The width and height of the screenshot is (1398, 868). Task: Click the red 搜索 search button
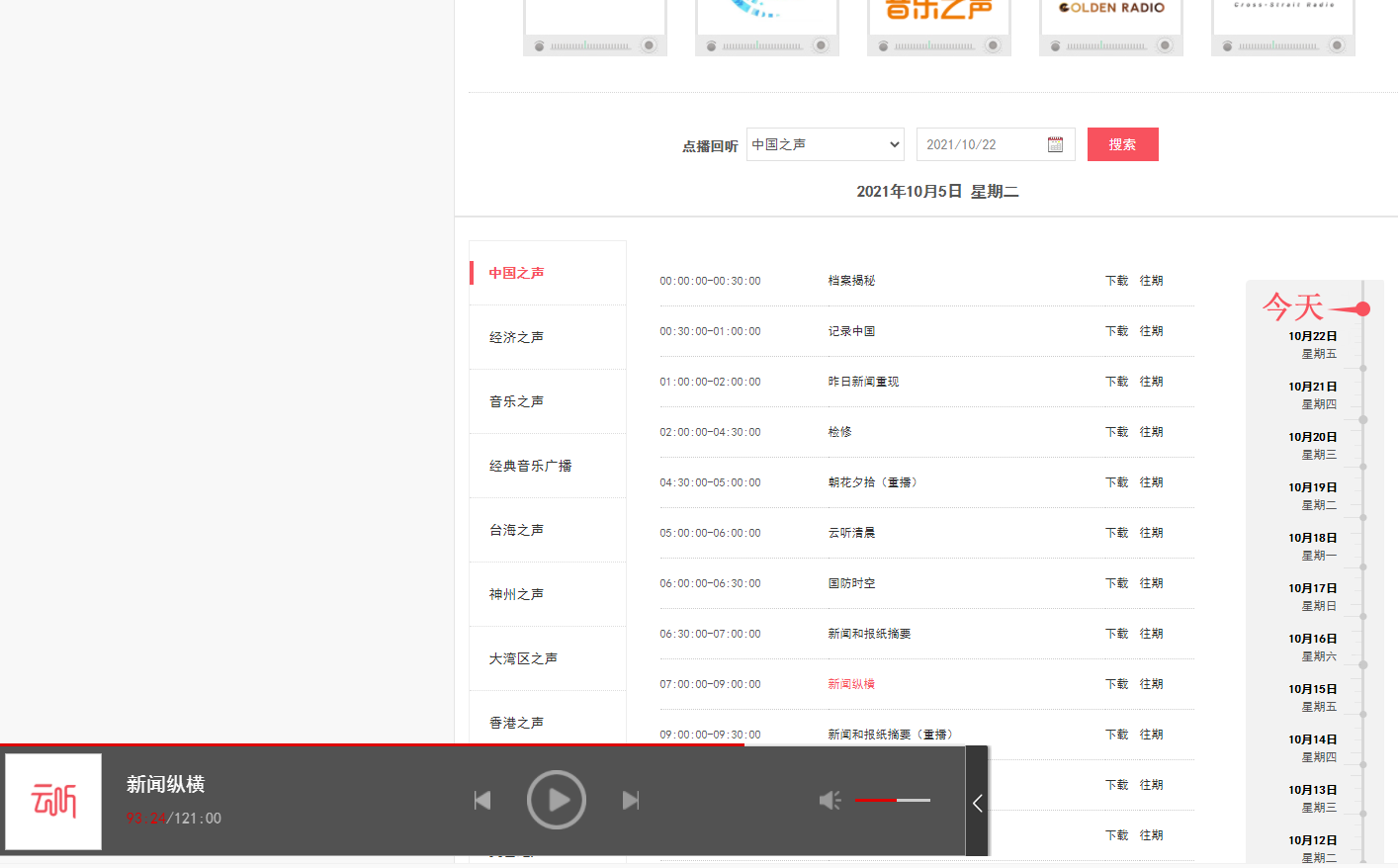coord(1122,144)
